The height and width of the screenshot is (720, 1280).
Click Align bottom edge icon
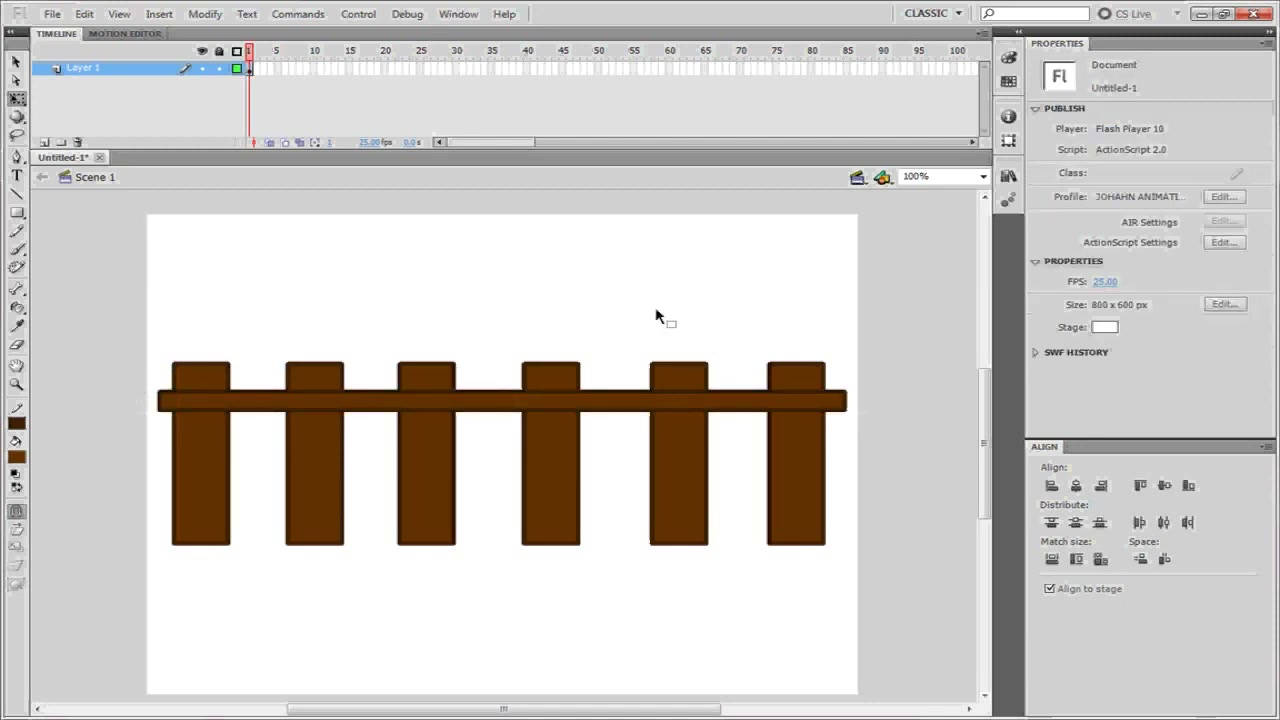click(1188, 486)
